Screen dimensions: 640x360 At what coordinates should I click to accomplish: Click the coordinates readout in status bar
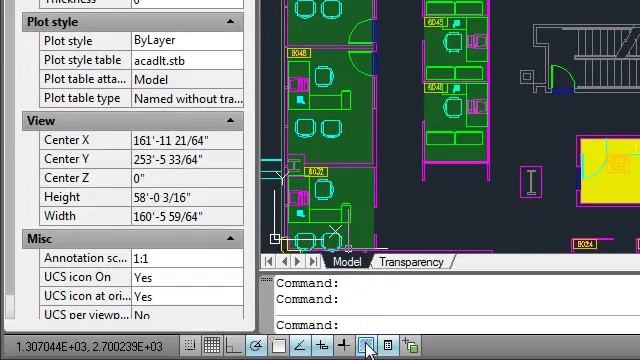(x=89, y=347)
